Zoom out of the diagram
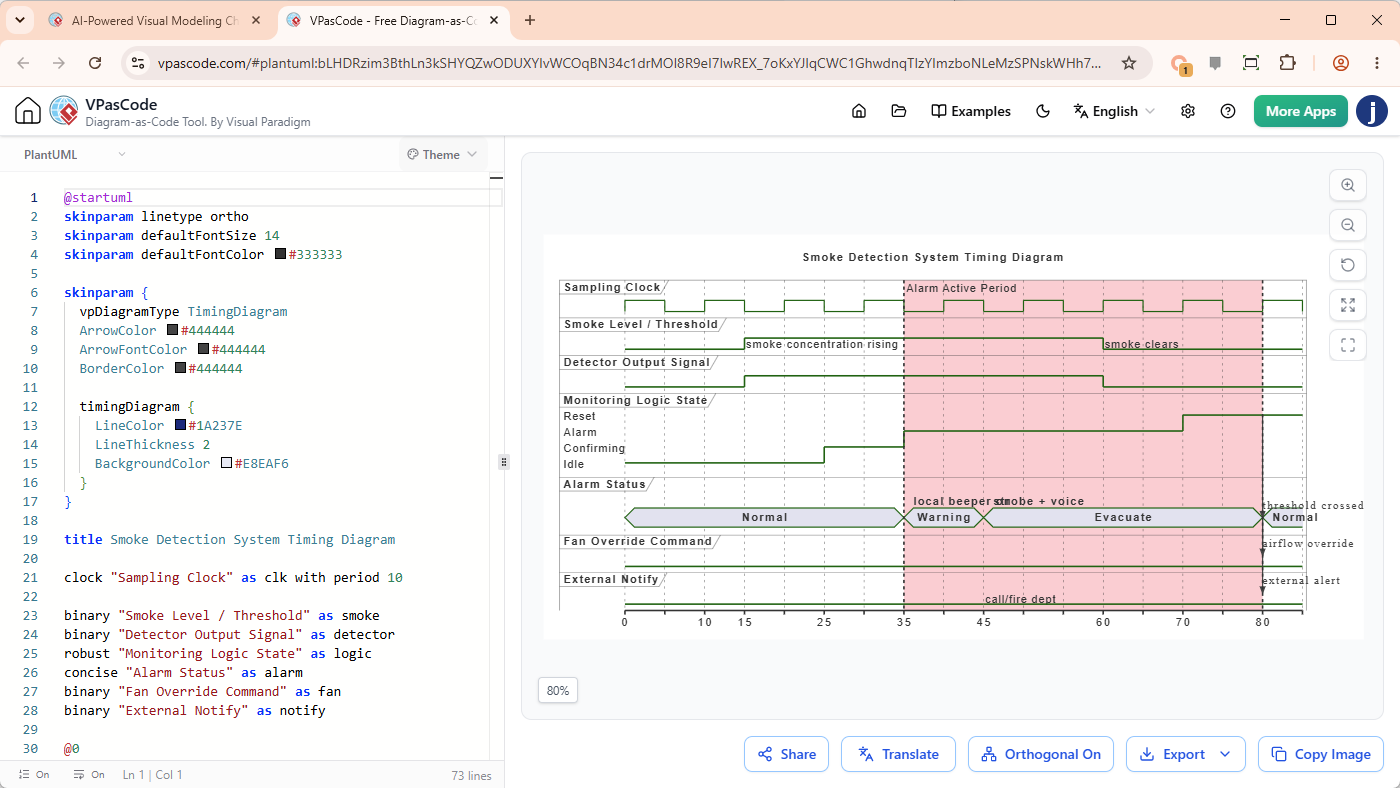Screen dimensions: 1400x788 point(1347,225)
